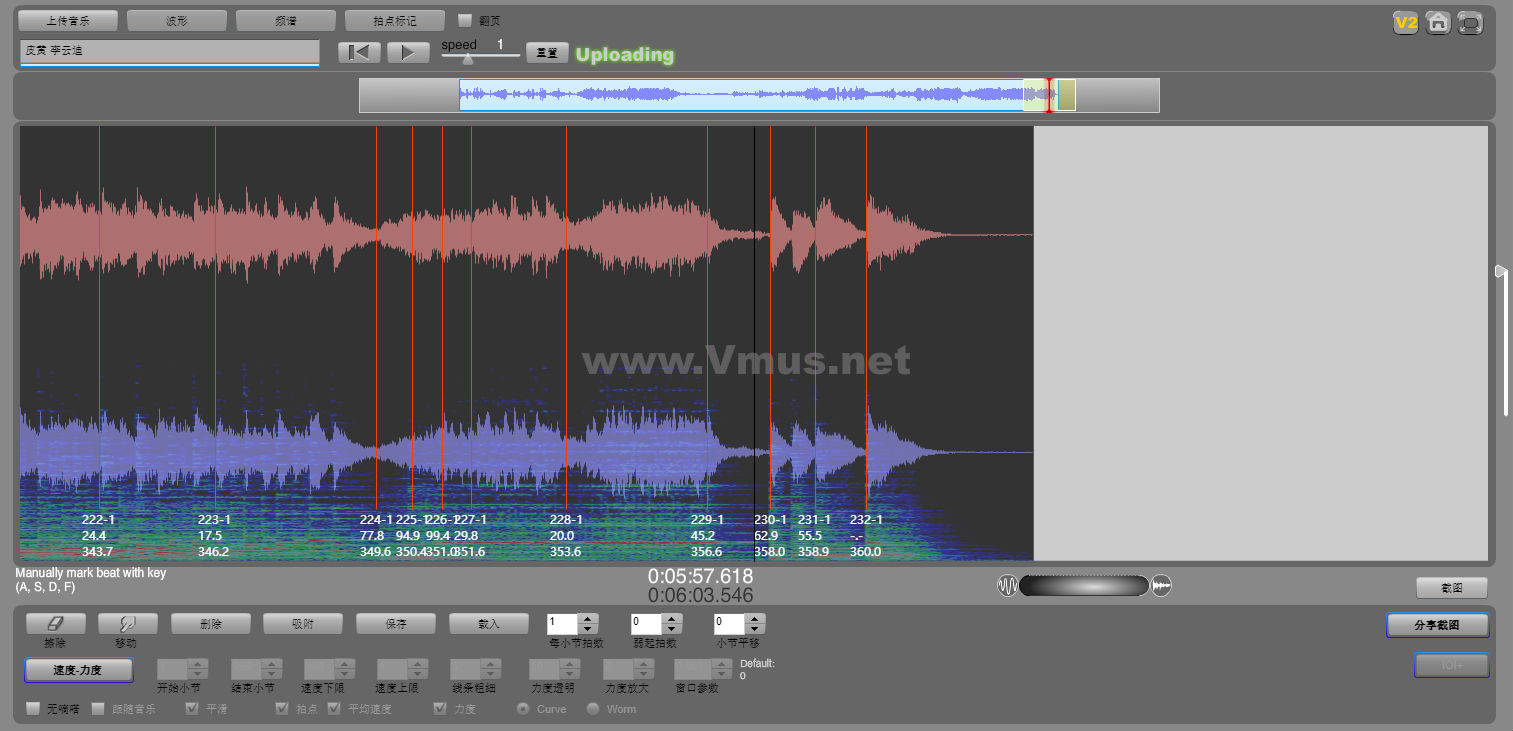1513x731 pixels.
Task: Click the 线条粗细 stepper arrows
Action: pyautogui.click(x=491, y=669)
